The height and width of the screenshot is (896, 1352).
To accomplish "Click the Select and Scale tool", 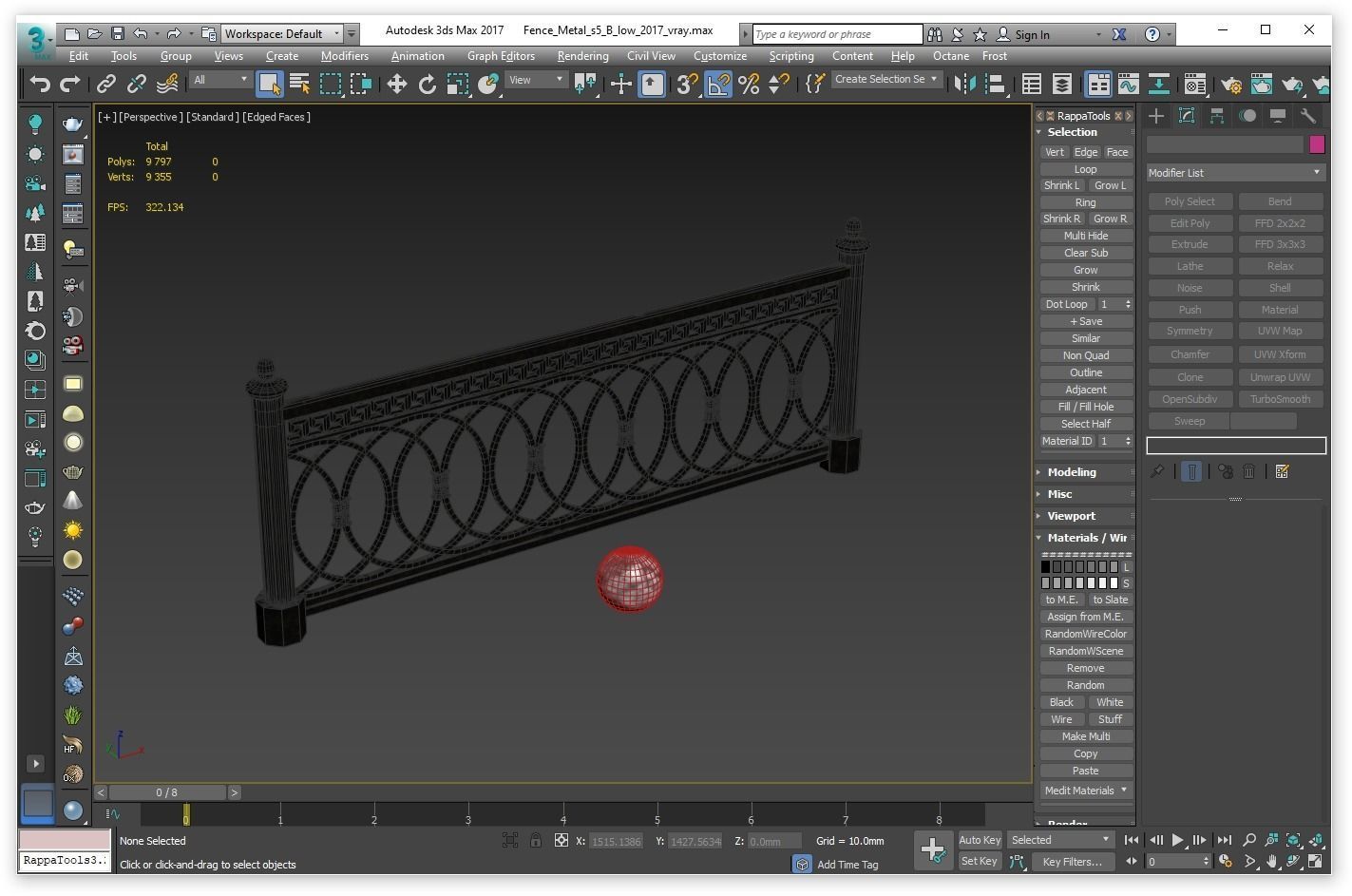I will point(458,84).
